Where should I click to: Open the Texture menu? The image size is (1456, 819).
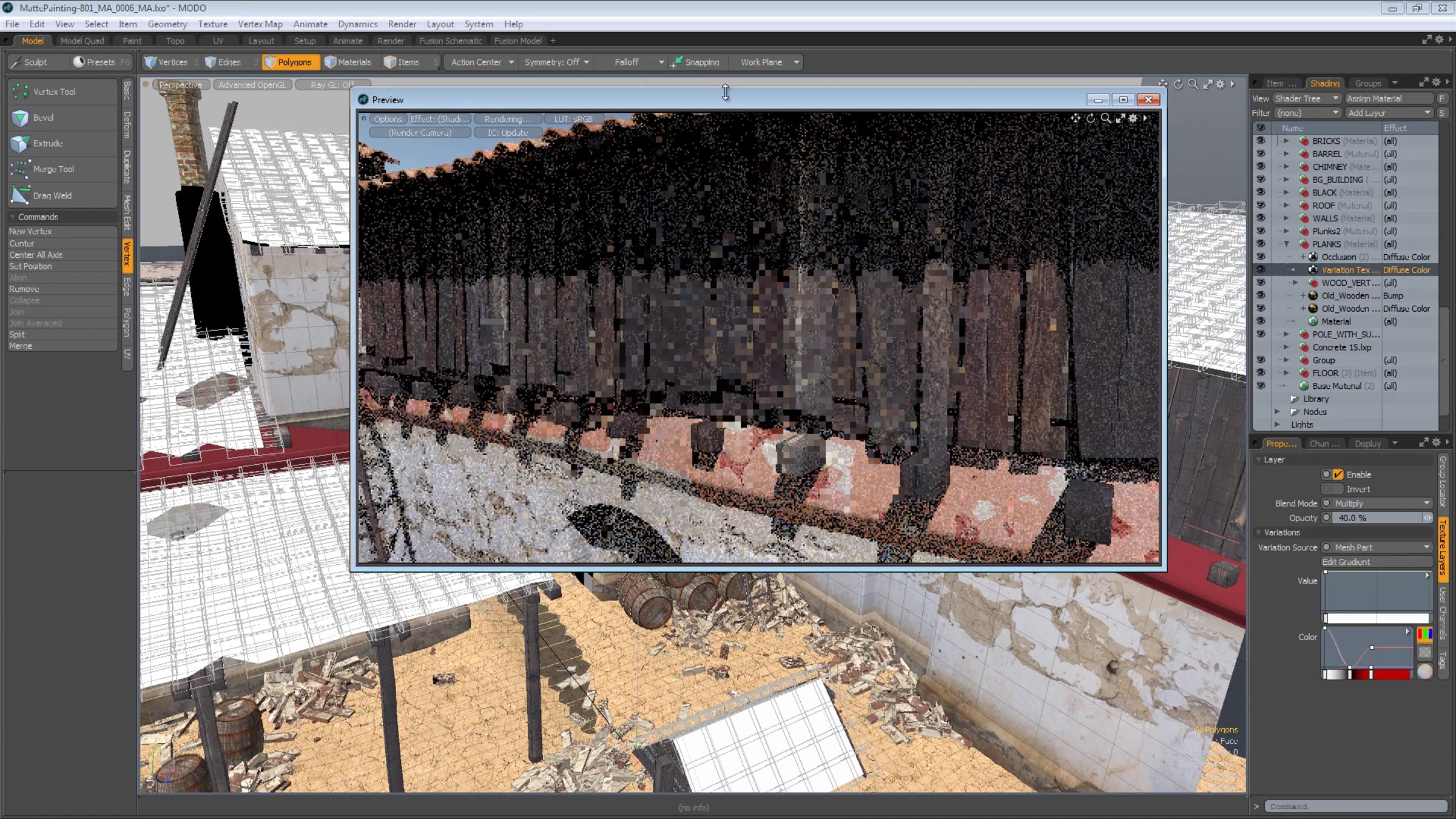click(212, 24)
